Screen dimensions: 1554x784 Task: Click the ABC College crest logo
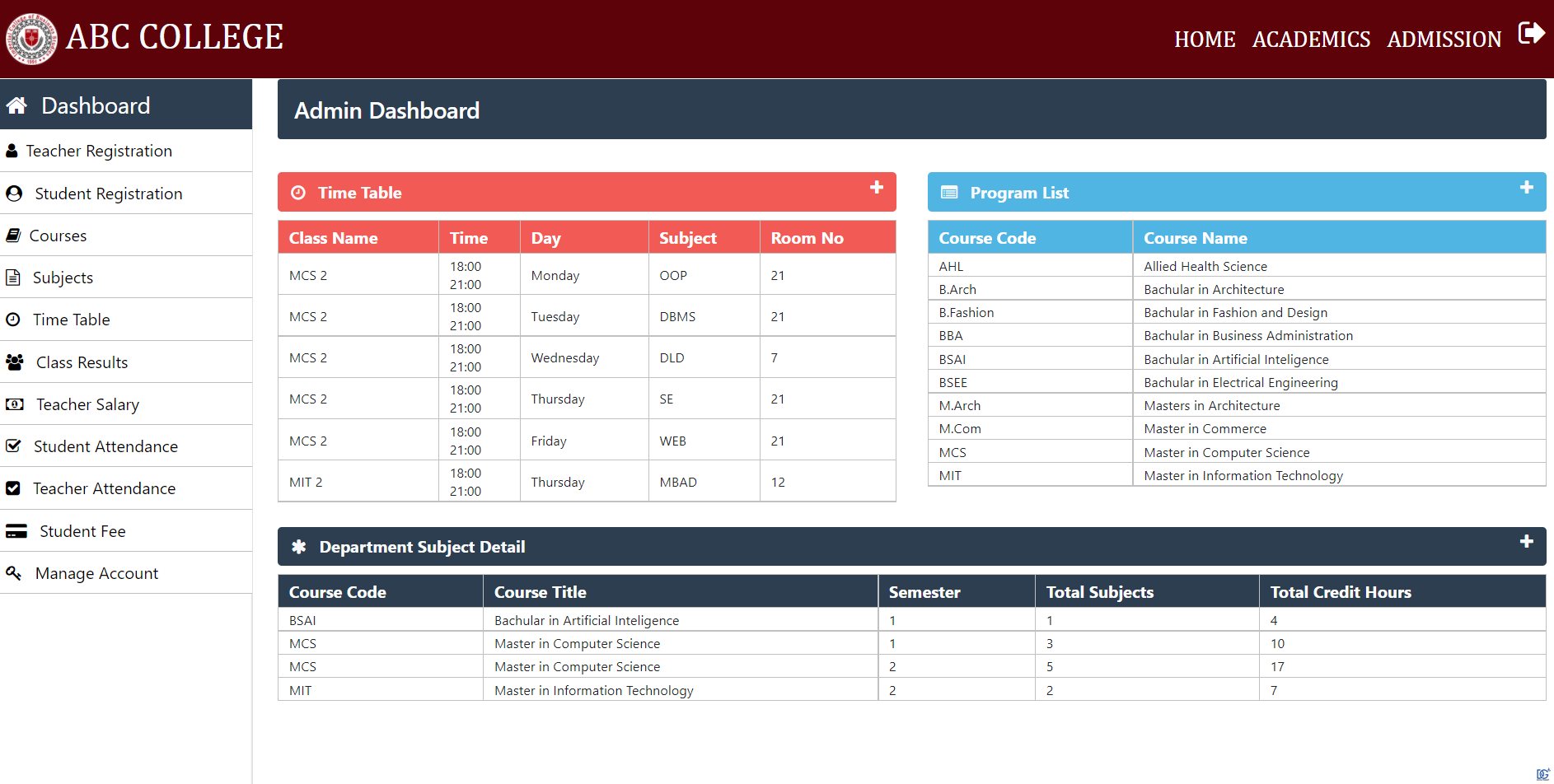[31, 38]
